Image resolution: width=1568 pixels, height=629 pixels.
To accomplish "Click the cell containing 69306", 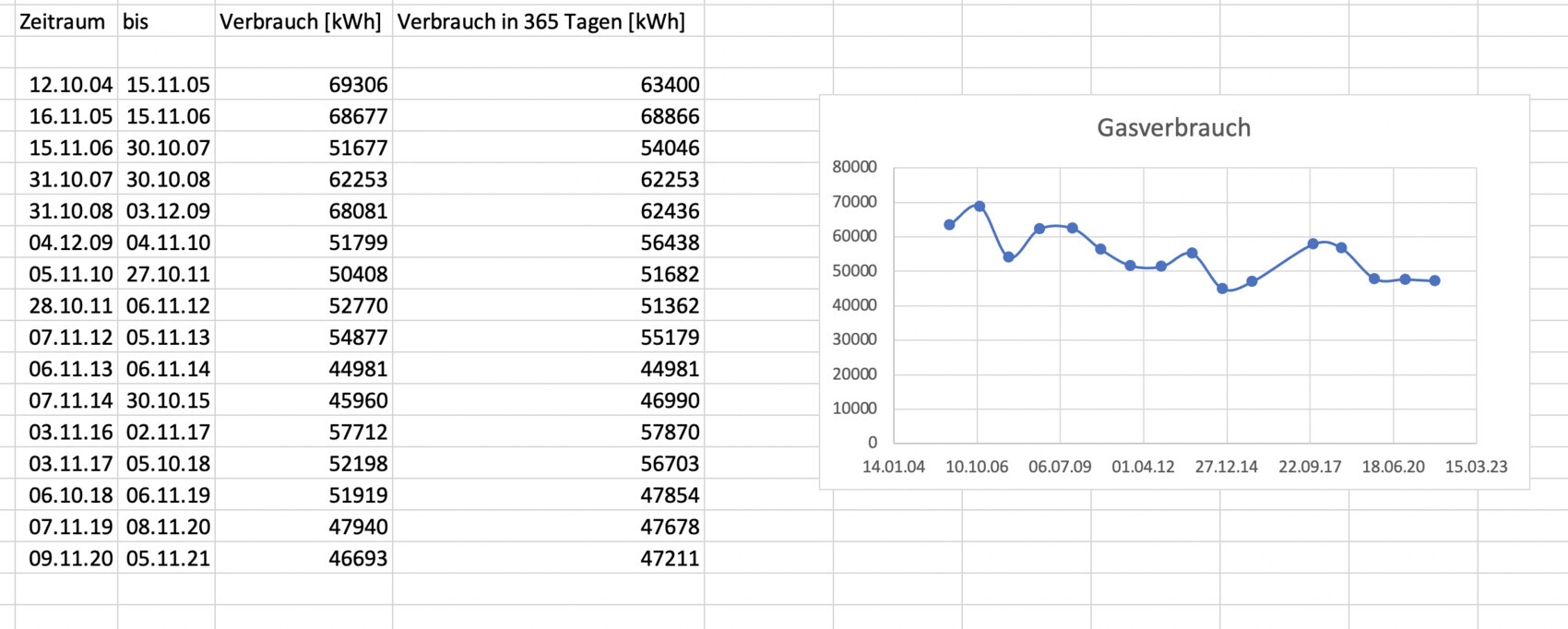I will [358, 85].
